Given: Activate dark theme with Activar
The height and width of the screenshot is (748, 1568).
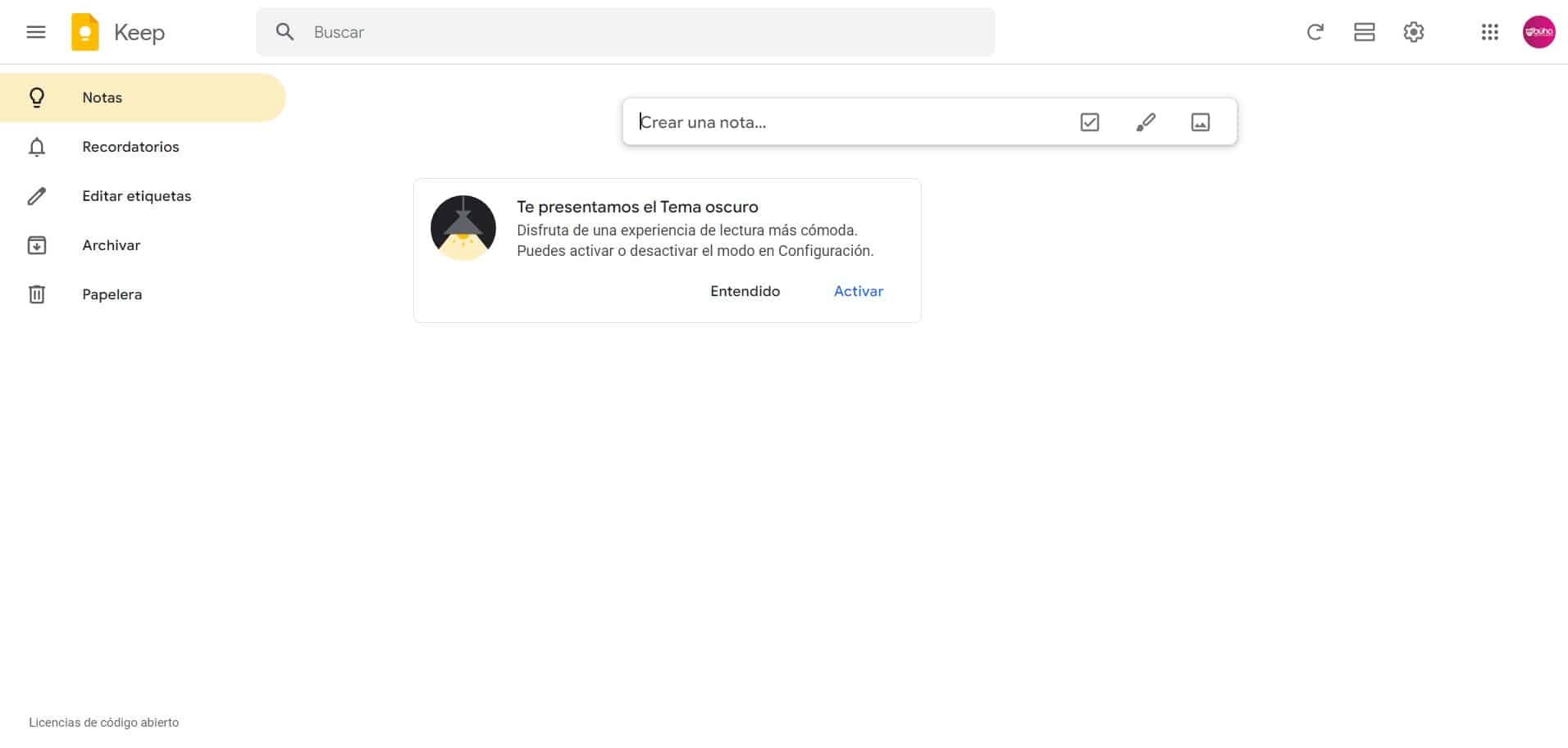Looking at the screenshot, I should click(859, 291).
